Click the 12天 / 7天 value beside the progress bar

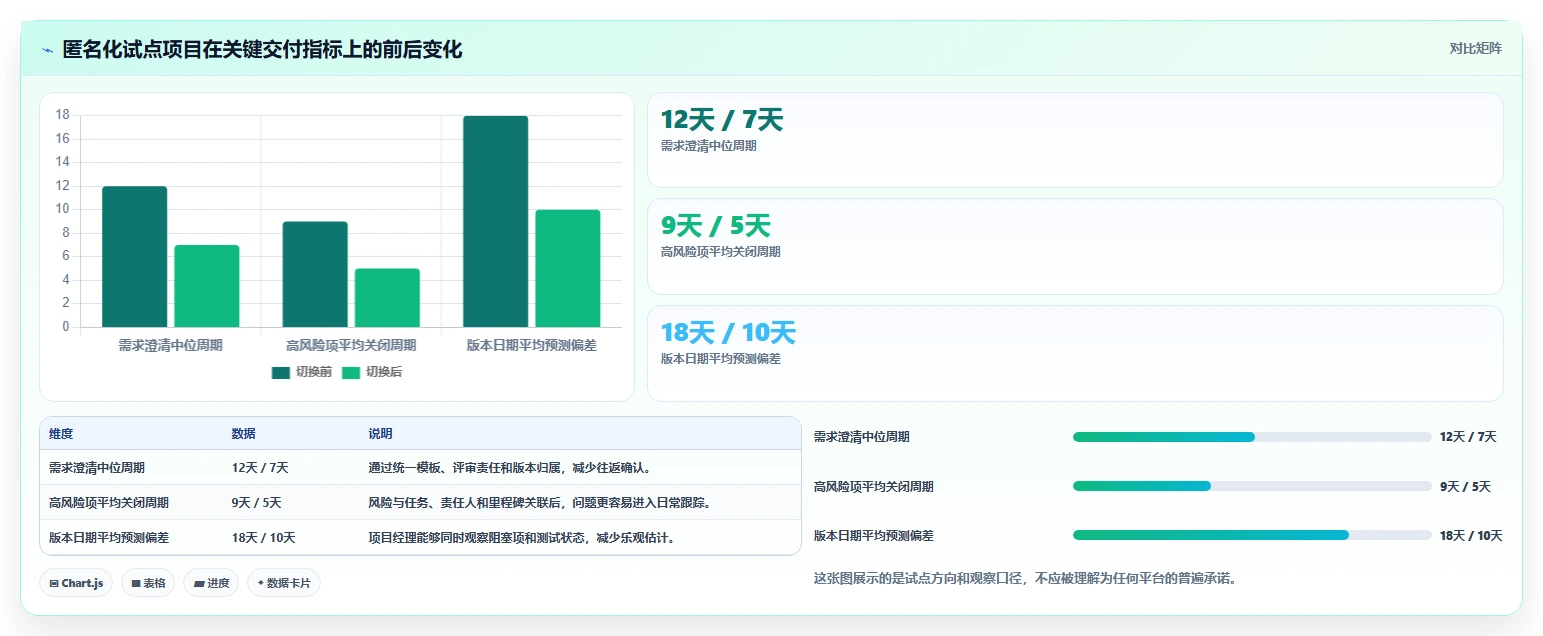point(1468,437)
